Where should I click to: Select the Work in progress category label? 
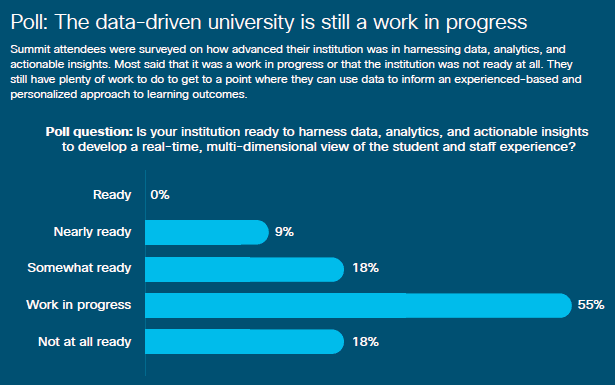click(78, 305)
